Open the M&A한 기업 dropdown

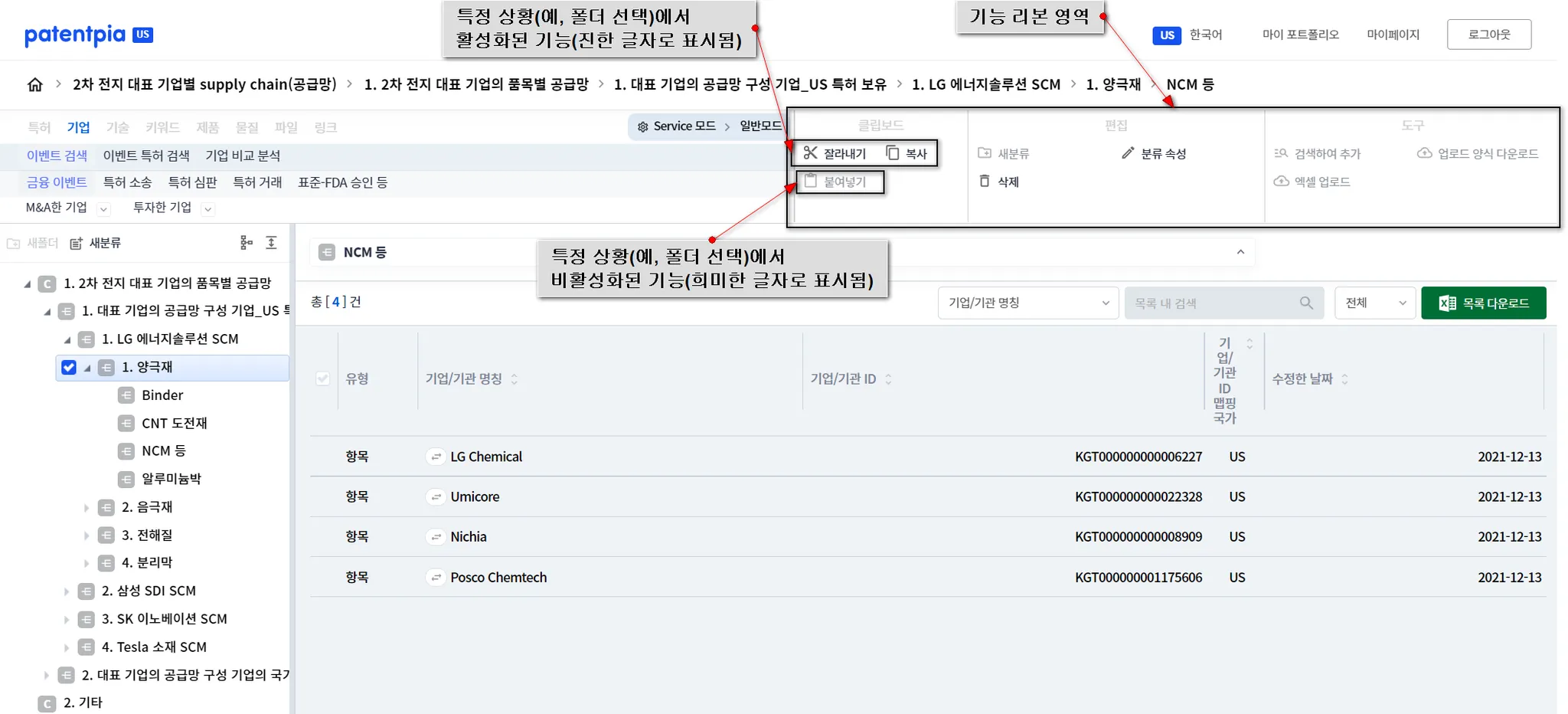104,208
